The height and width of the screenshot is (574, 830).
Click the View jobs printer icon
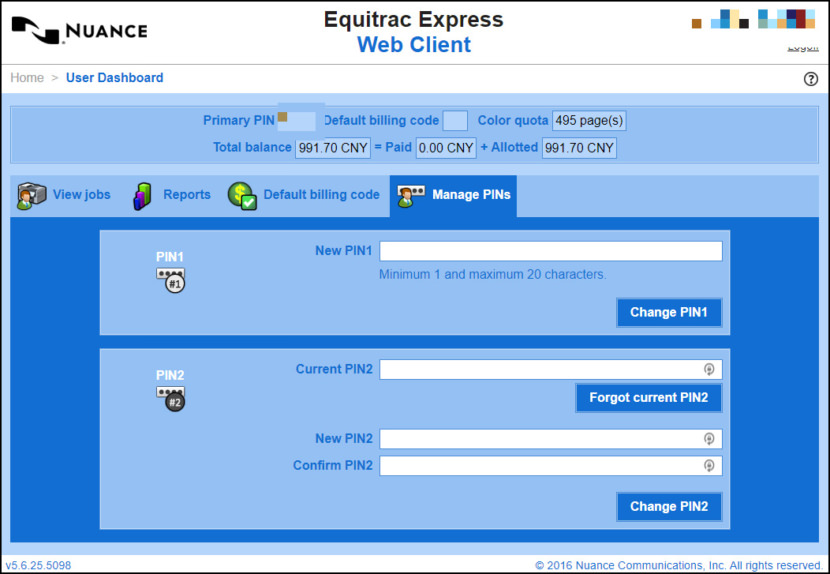[31, 196]
